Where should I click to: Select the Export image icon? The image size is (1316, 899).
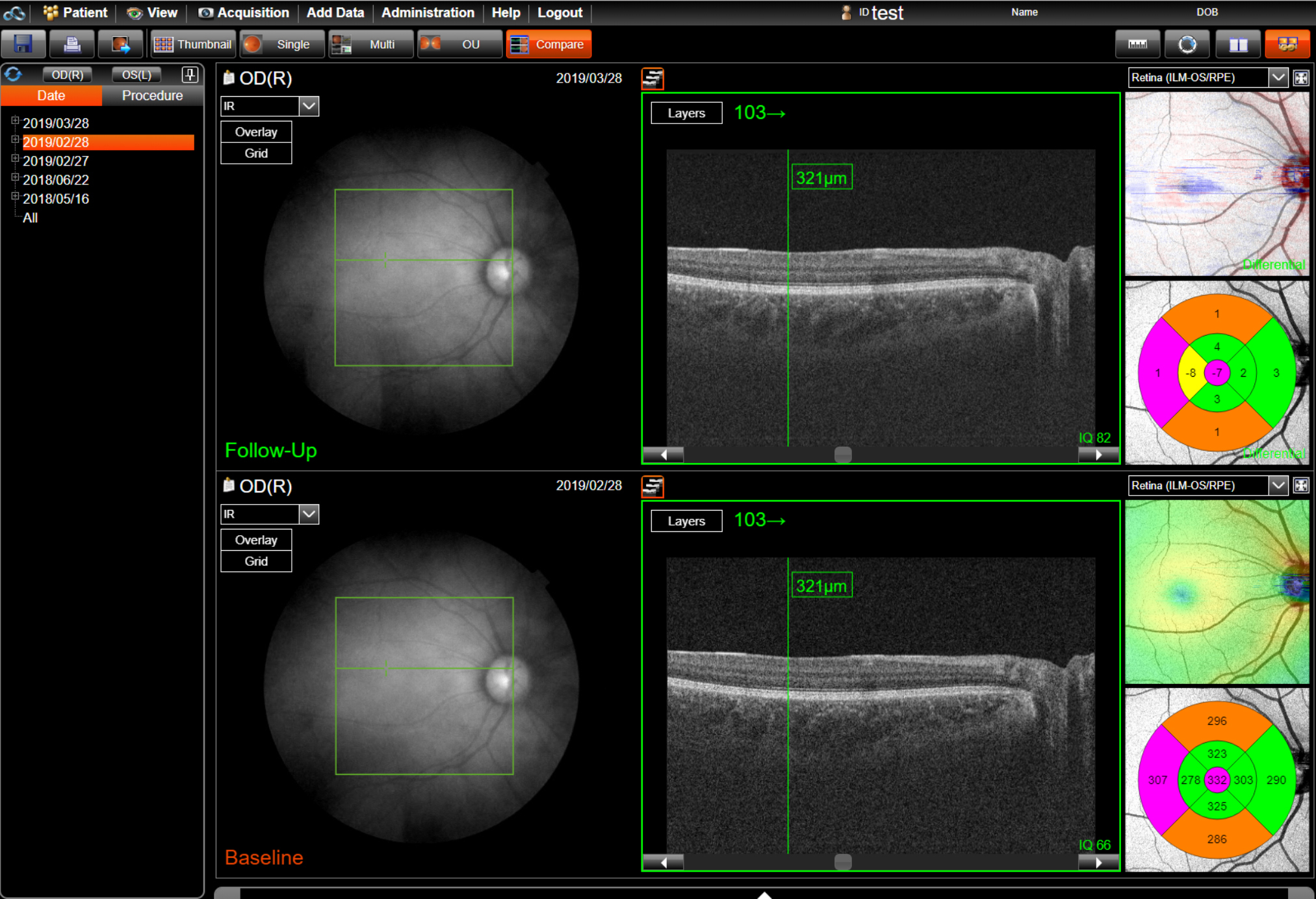tap(121, 44)
